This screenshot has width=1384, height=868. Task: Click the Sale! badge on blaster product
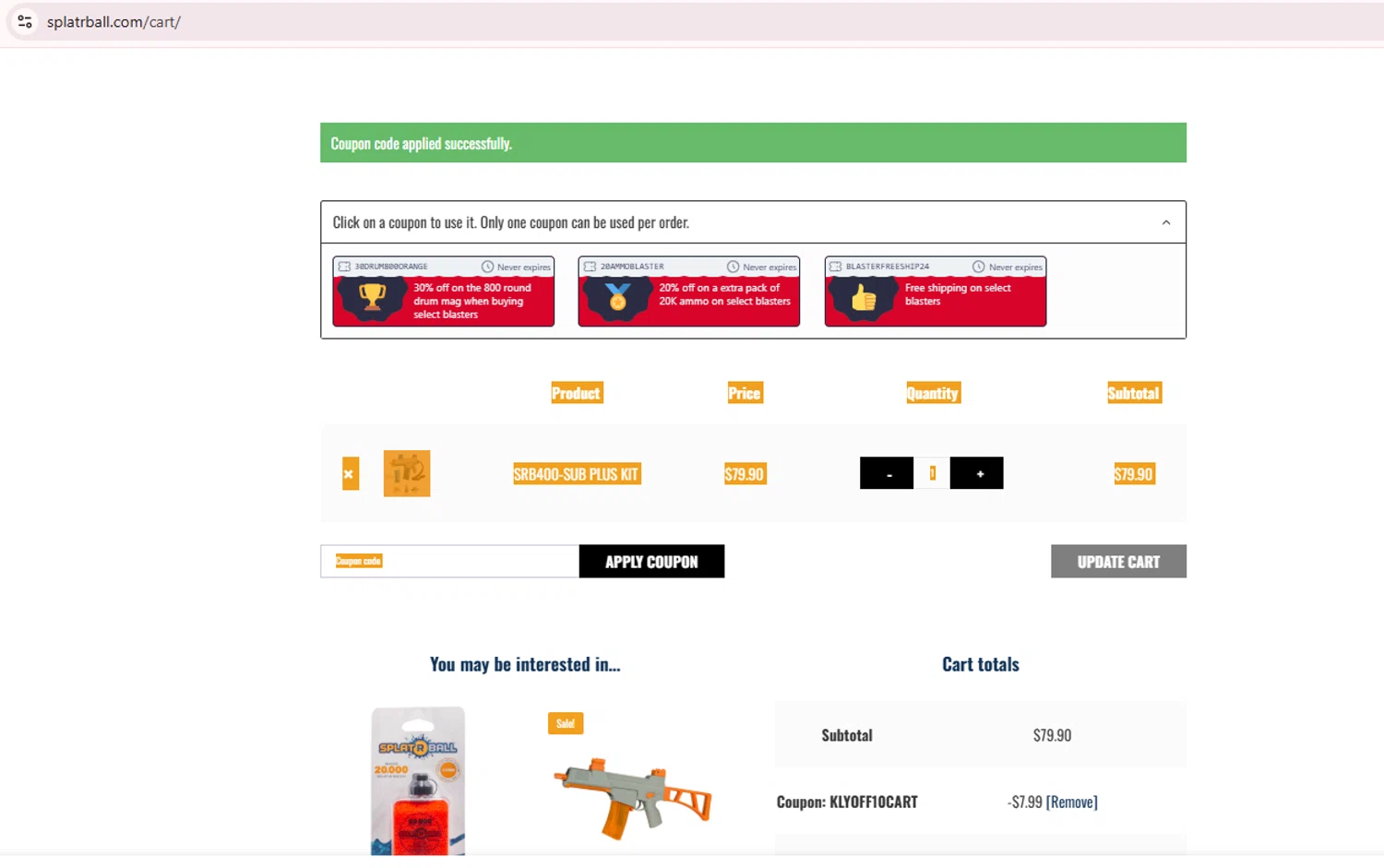tap(566, 723)
